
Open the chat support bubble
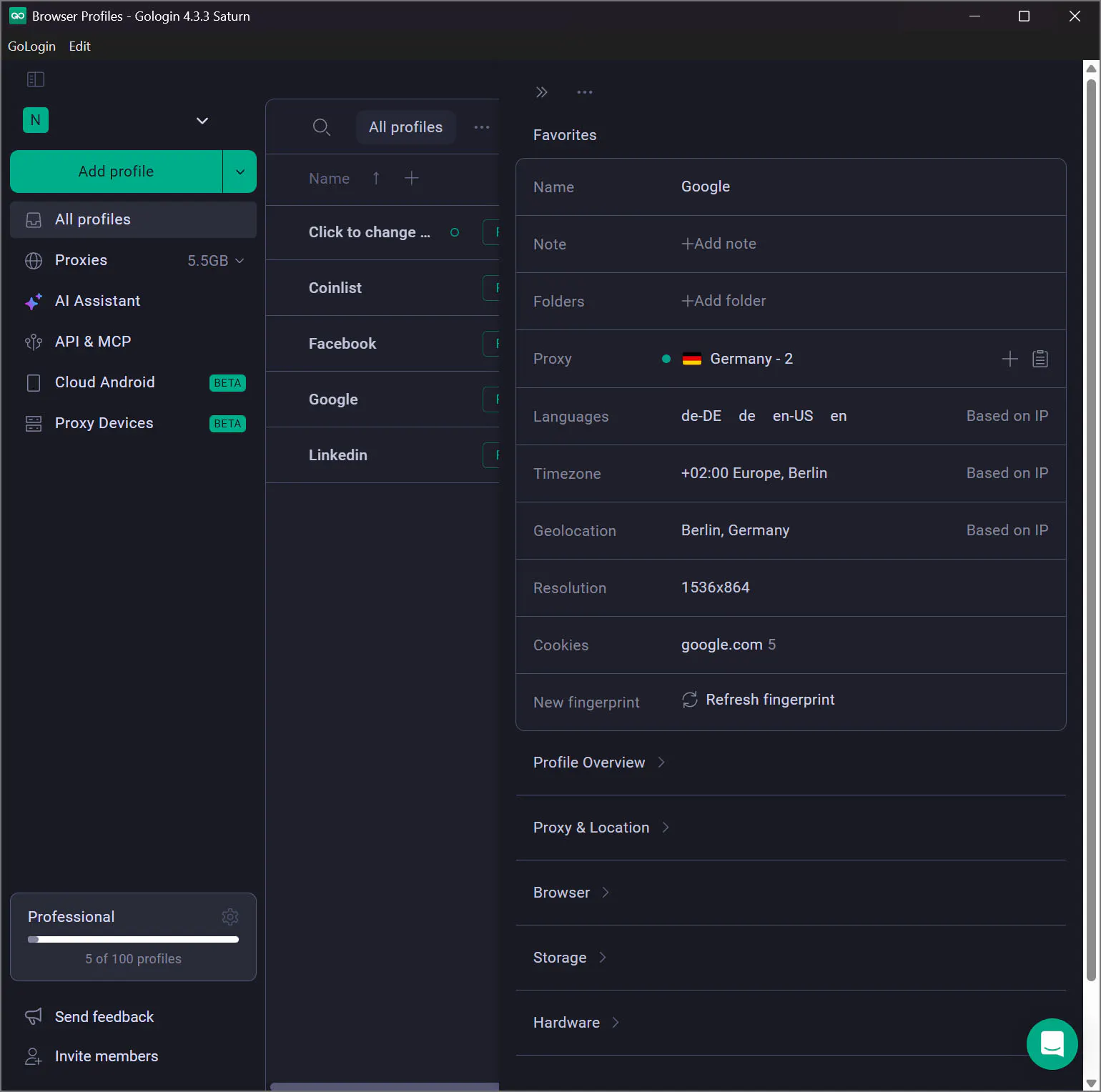coord(1052,1043)
